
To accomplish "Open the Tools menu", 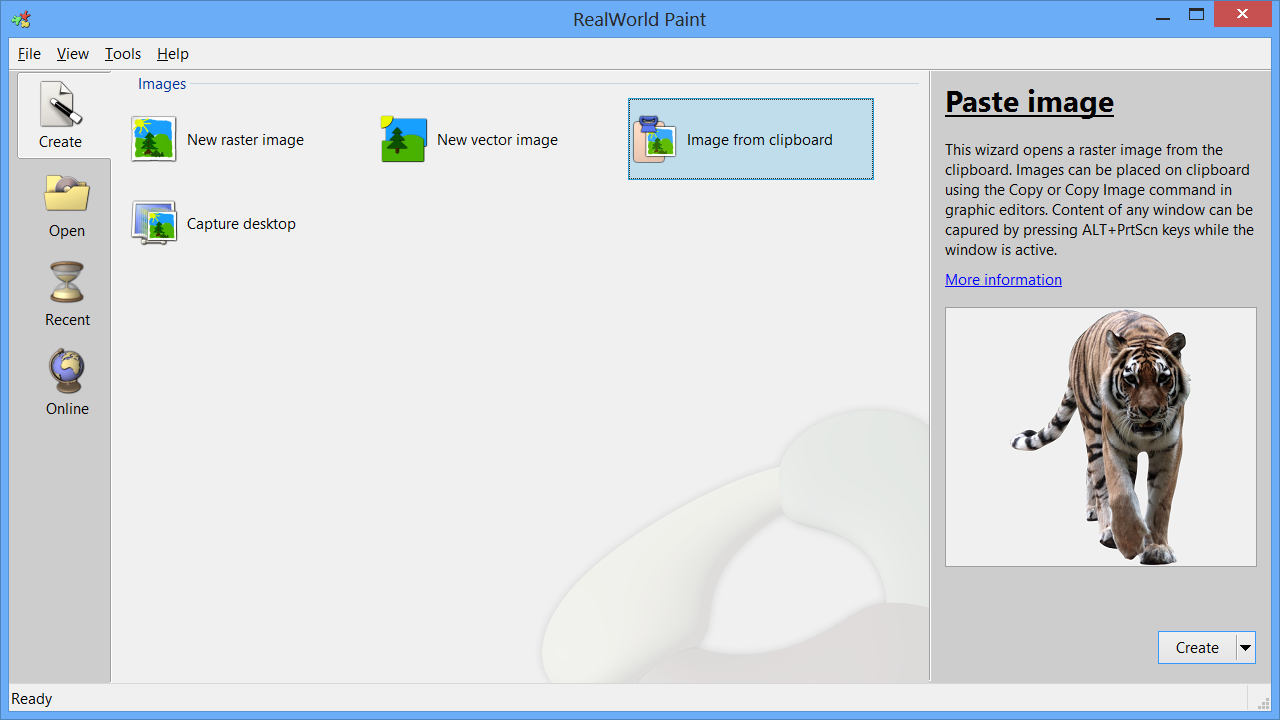I will [x=123, y=54].
